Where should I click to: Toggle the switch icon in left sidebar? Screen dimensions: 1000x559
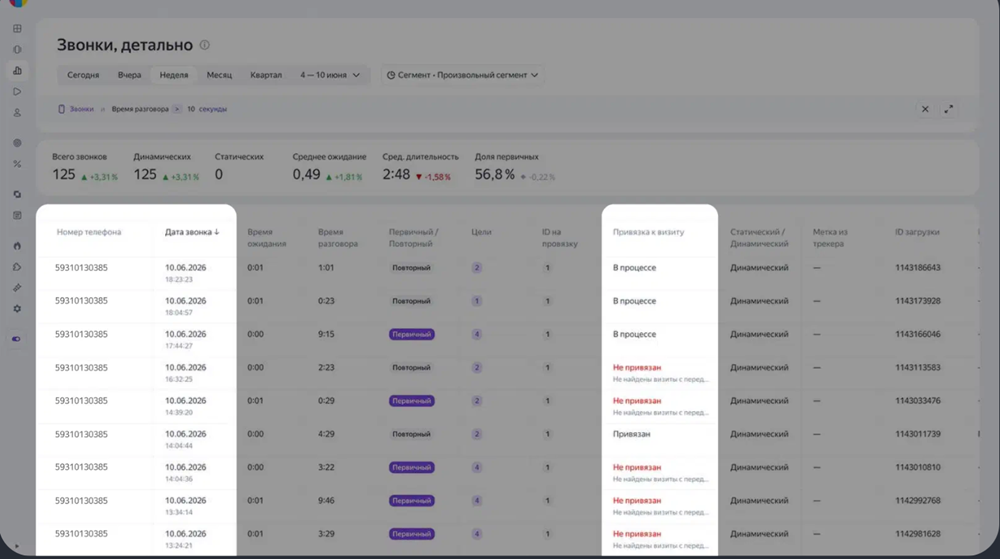click(x=17, y=339)
